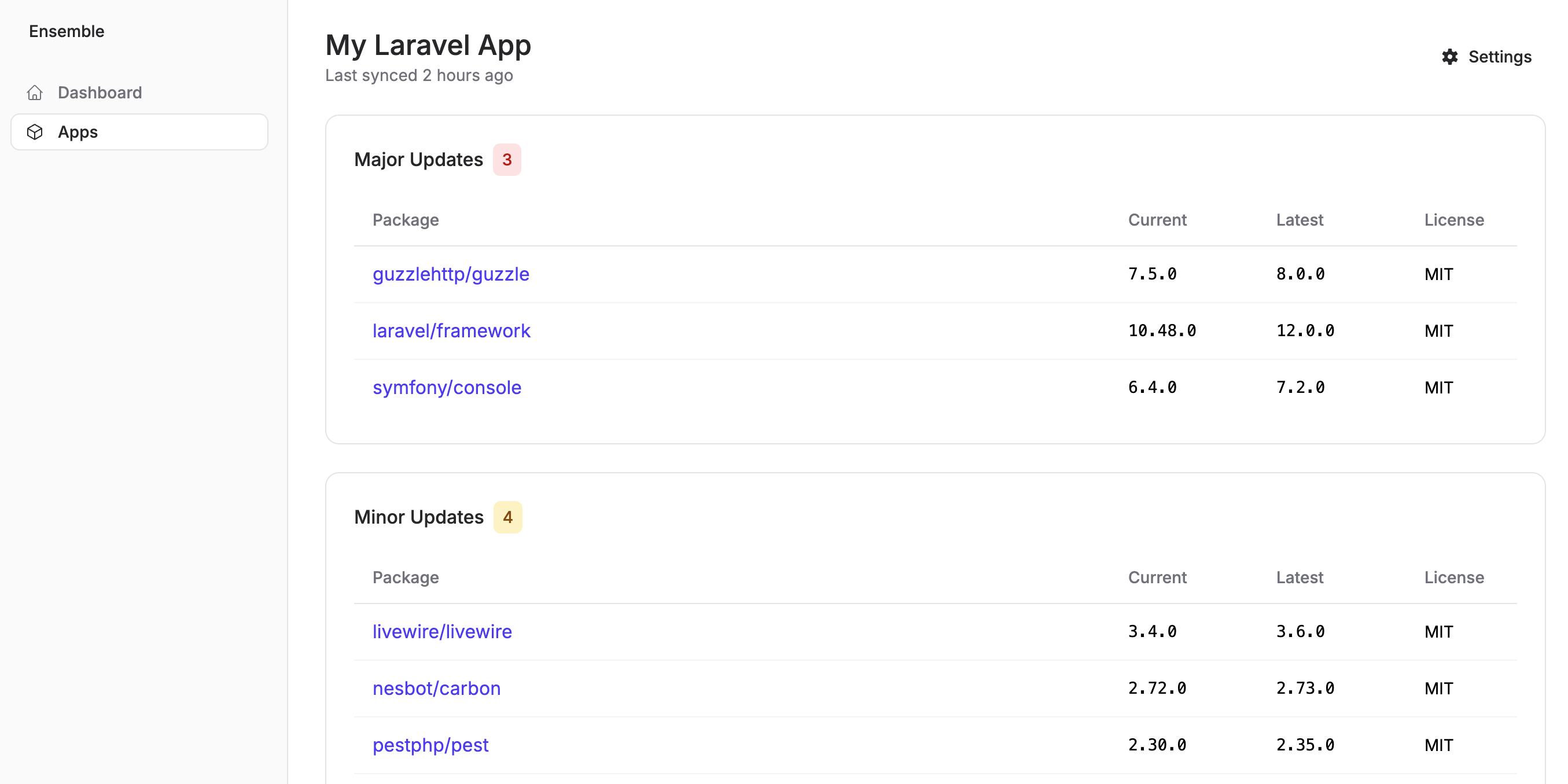The image size is (1568, 784).
Task: Select the cube icon beside Apps
Action: 35,131
